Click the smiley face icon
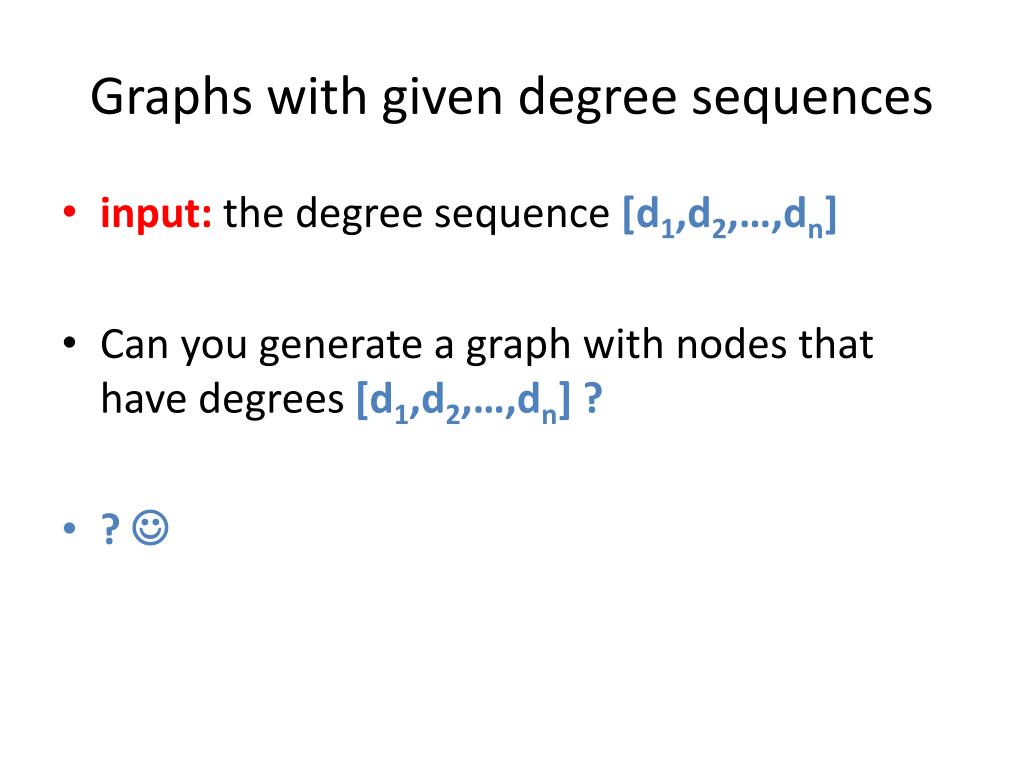The width and height of the screenshot is (1024, 768). pyautogui.click(x=150, y=528)
